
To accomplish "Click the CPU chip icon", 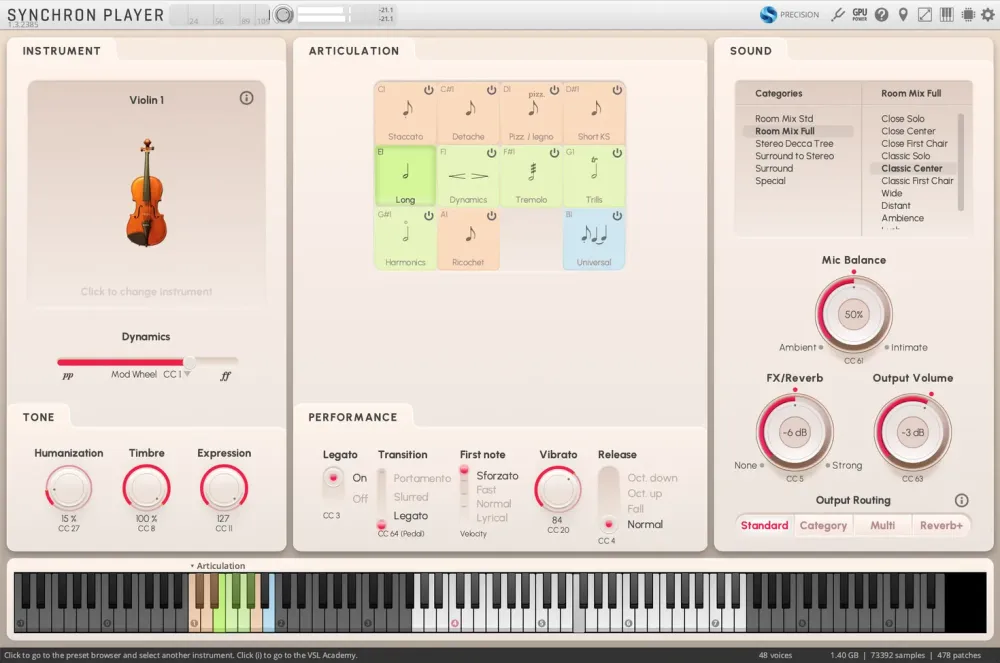I will coord(967,14).
